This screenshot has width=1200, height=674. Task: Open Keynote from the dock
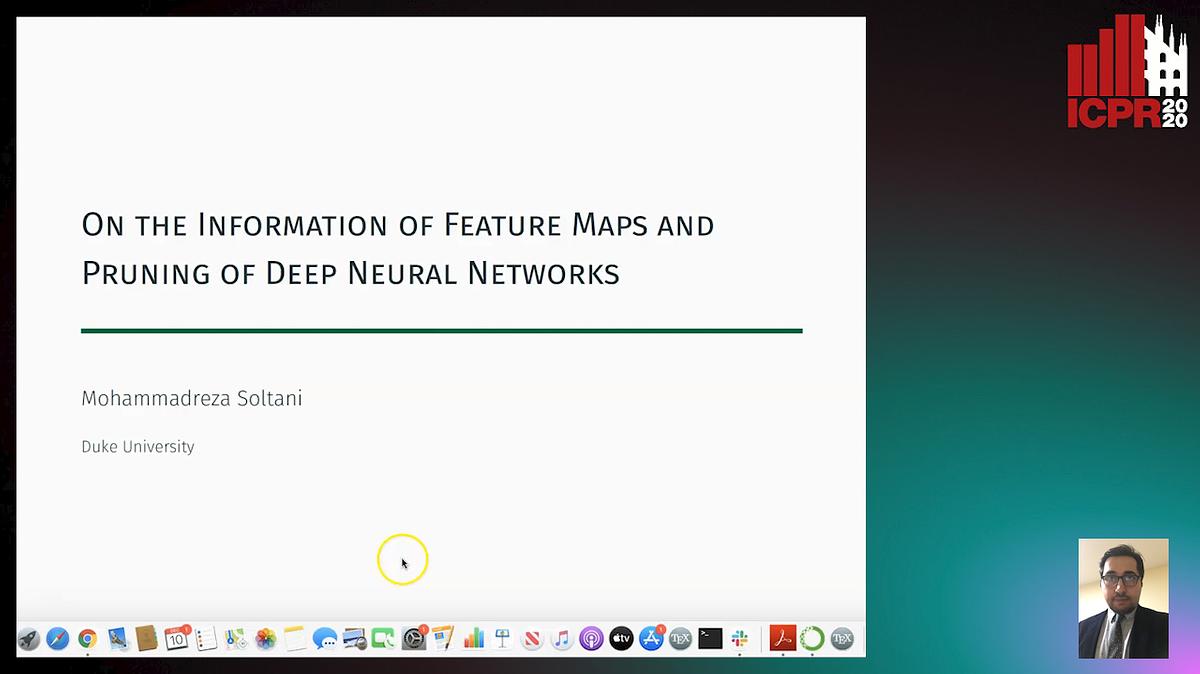[x=500, y=638]
